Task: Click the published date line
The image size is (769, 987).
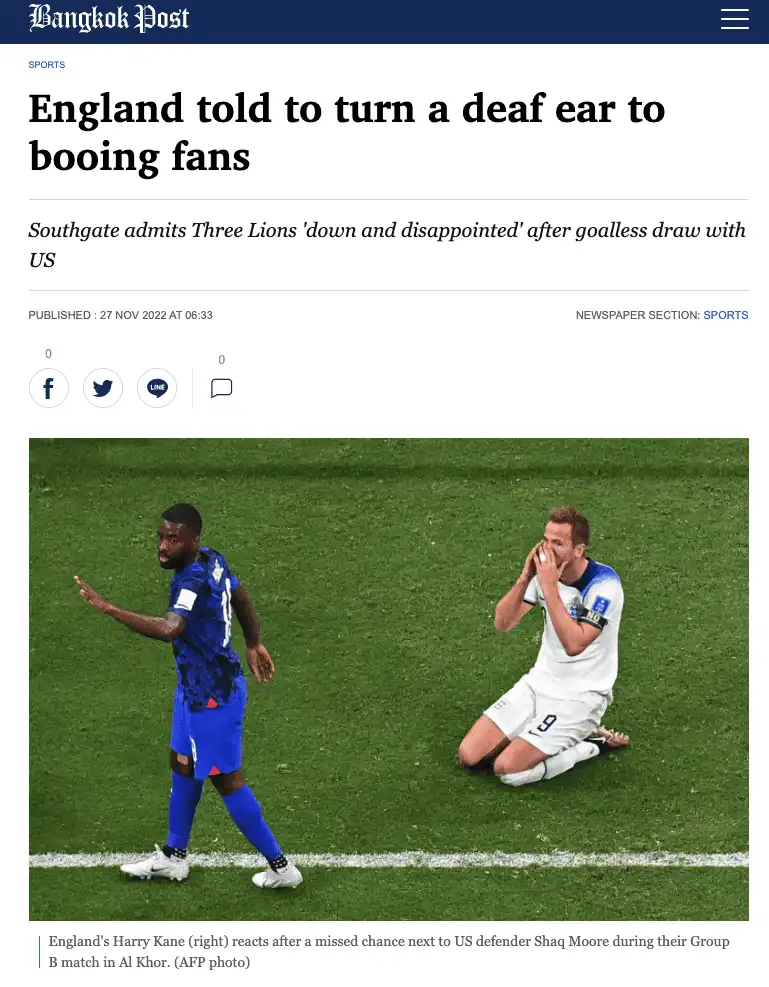Action: click(x=121, y=315)
